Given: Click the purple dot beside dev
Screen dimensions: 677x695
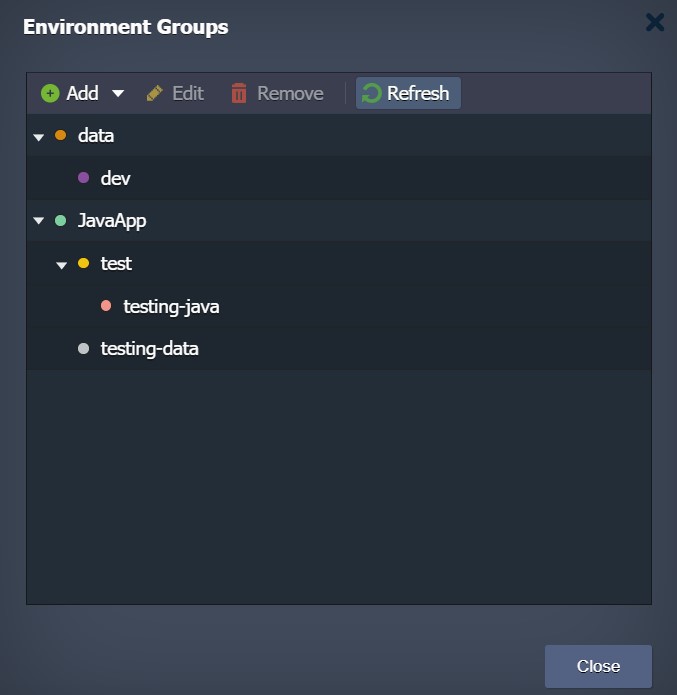Looking at the screenshot, I should [x=83, y=178].
